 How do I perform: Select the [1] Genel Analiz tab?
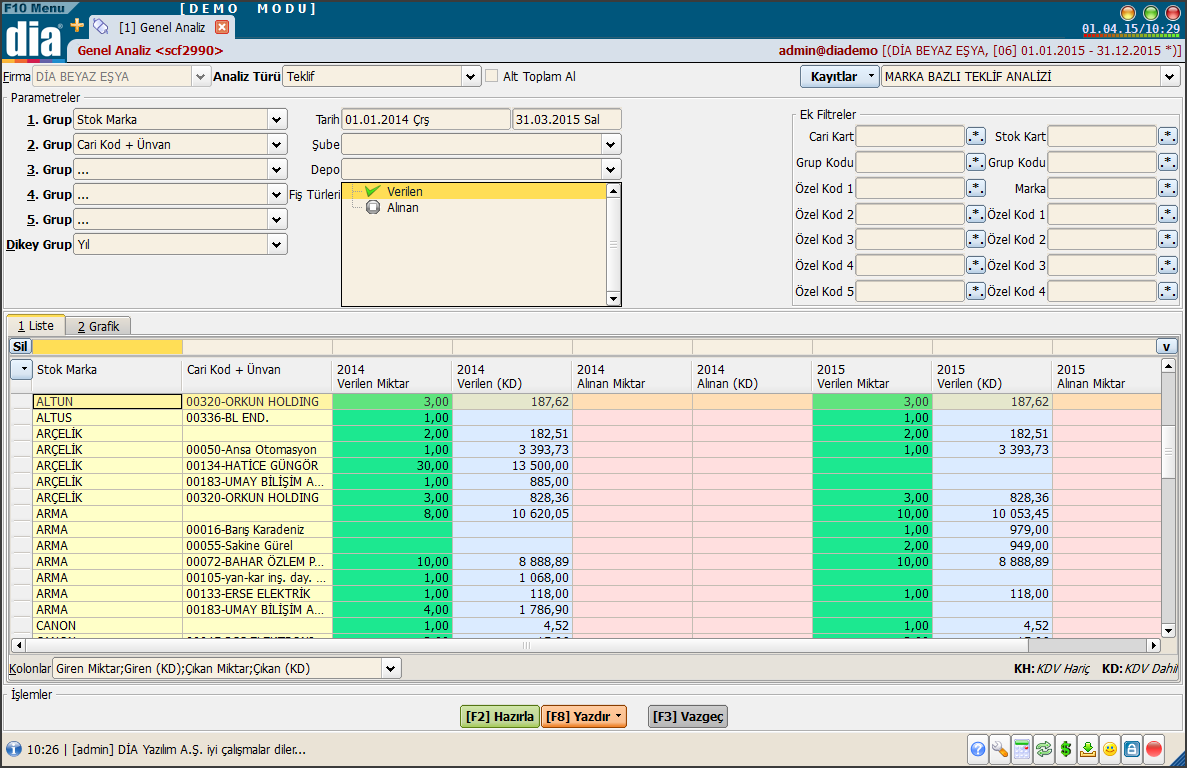(162, 27)
